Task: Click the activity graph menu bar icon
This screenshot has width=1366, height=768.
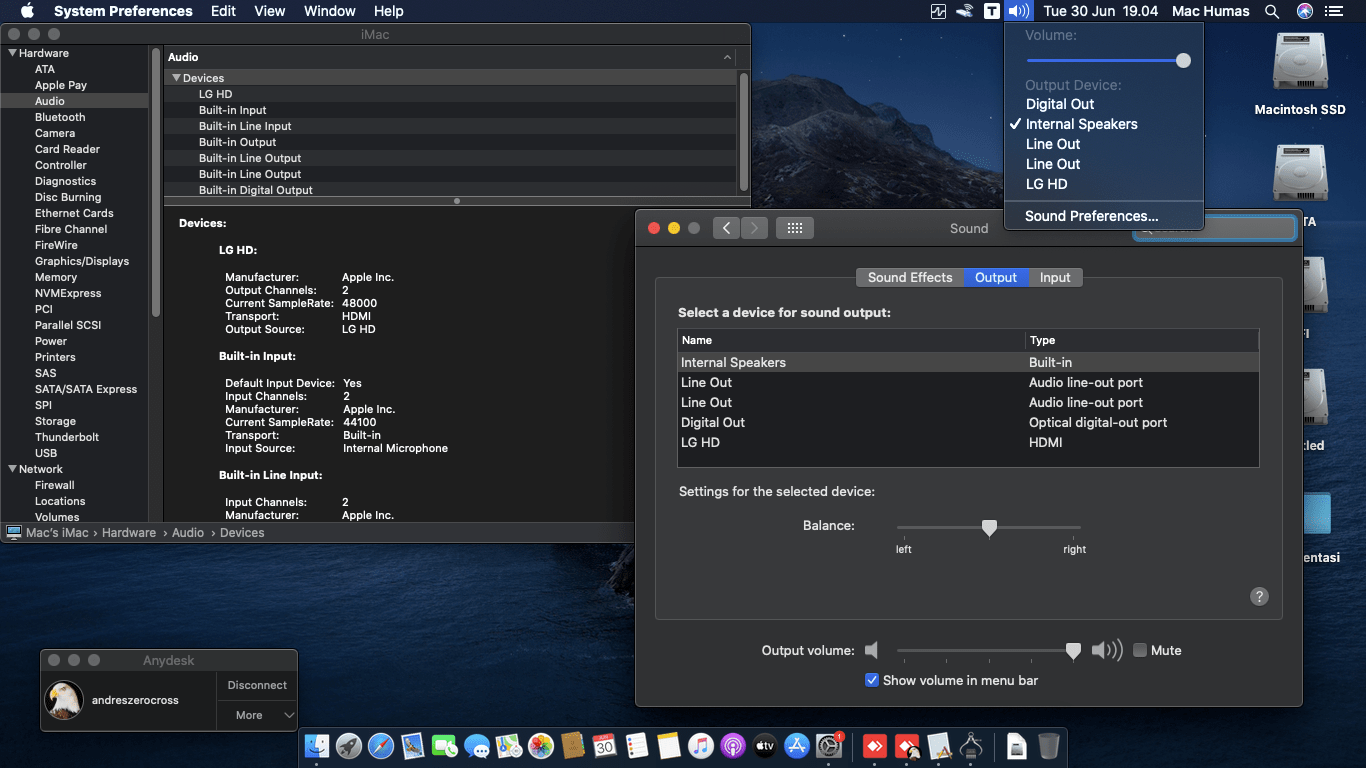Action: (x=938, y=11)
